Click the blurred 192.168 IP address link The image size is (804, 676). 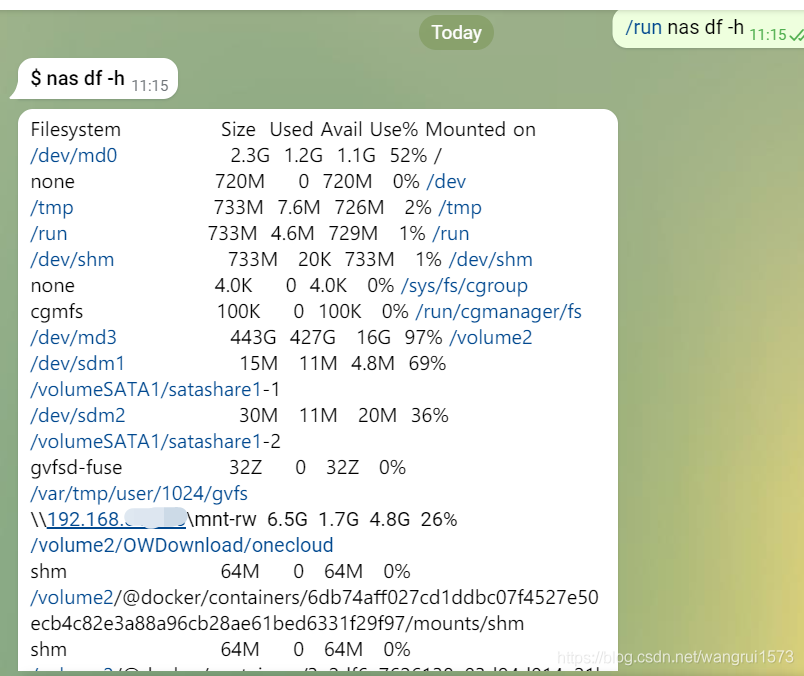click(116, 520)
